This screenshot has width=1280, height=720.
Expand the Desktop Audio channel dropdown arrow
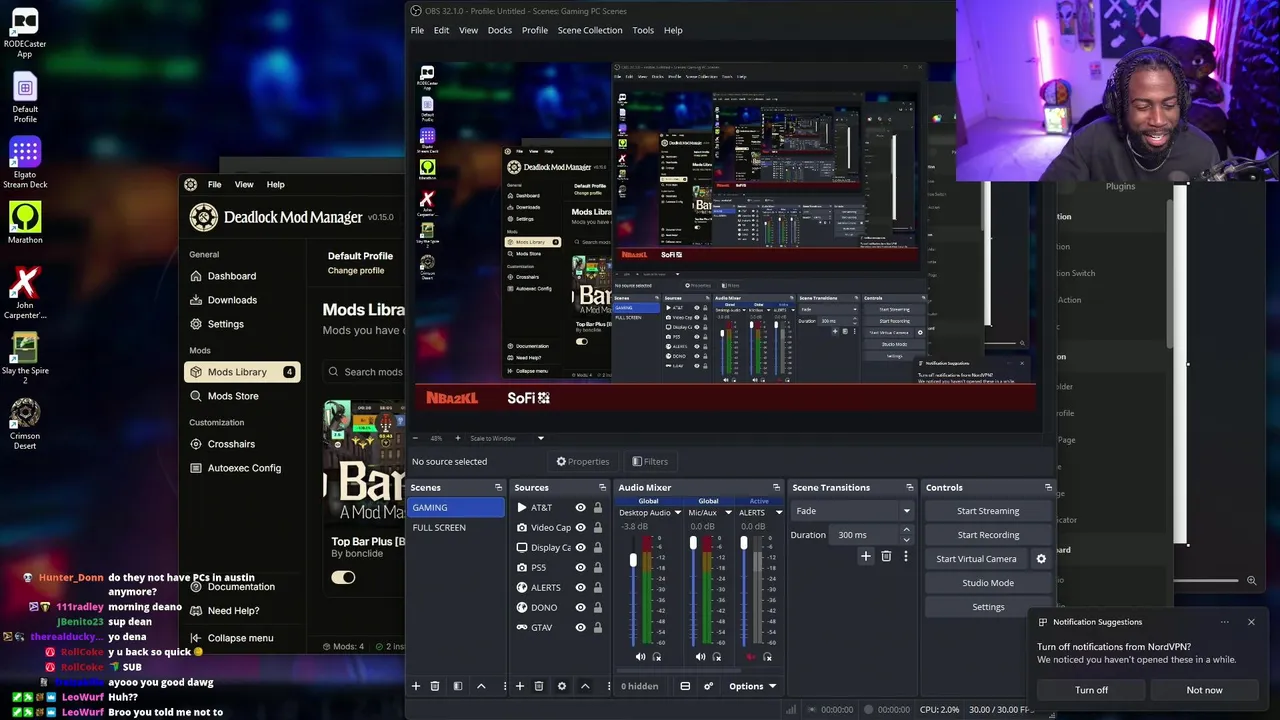677,513
